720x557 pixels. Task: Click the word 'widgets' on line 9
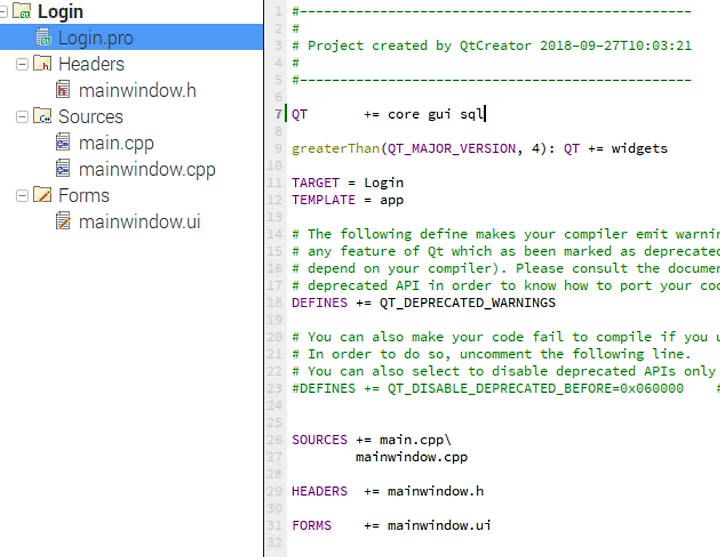click(640, 149)
